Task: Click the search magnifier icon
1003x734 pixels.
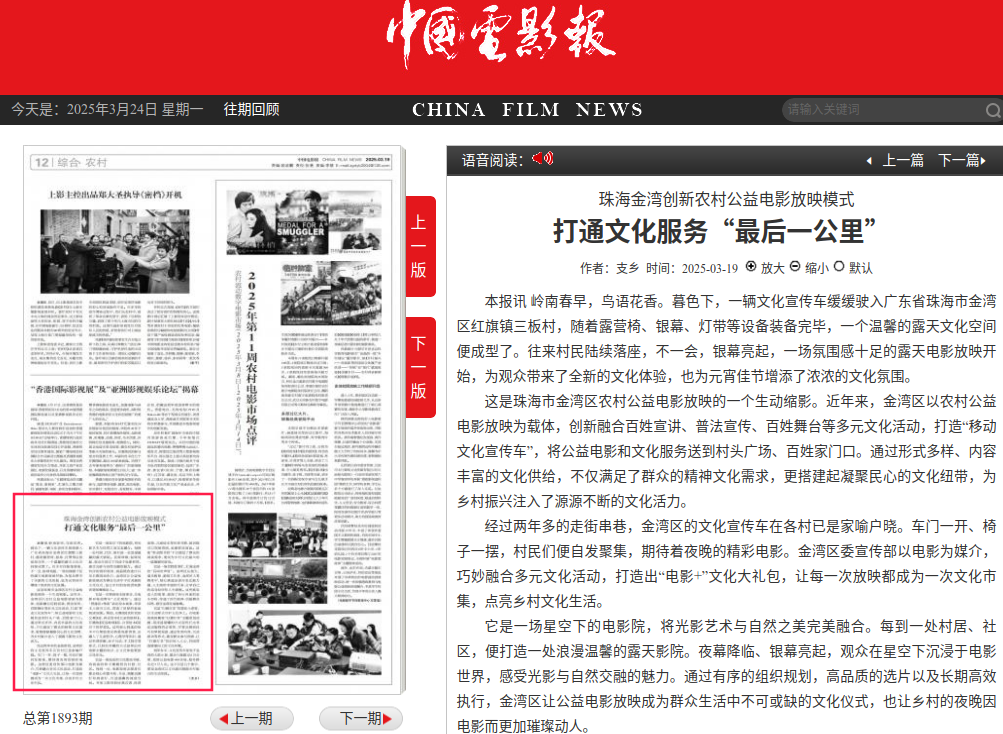Action: coord(993,110)
